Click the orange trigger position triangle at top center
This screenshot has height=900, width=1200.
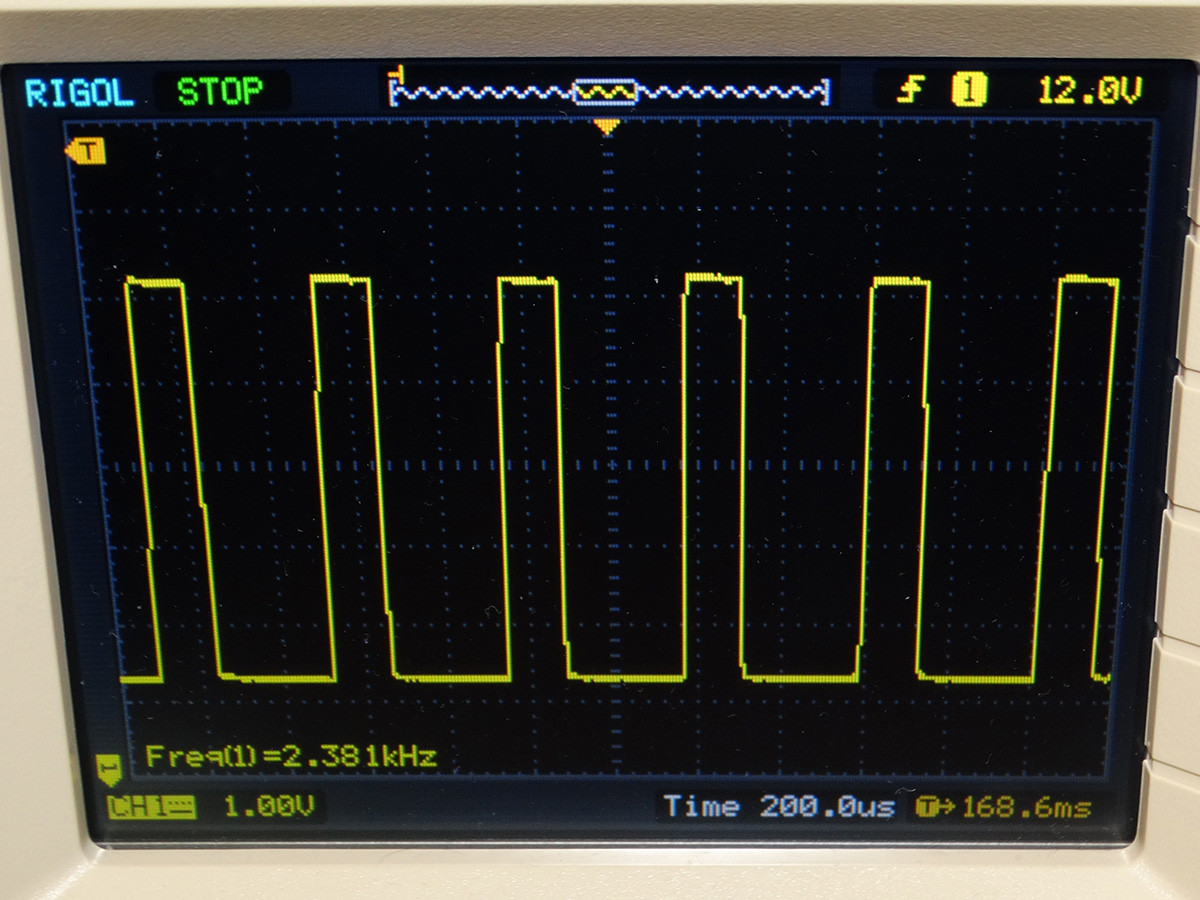tap(606, 127)
